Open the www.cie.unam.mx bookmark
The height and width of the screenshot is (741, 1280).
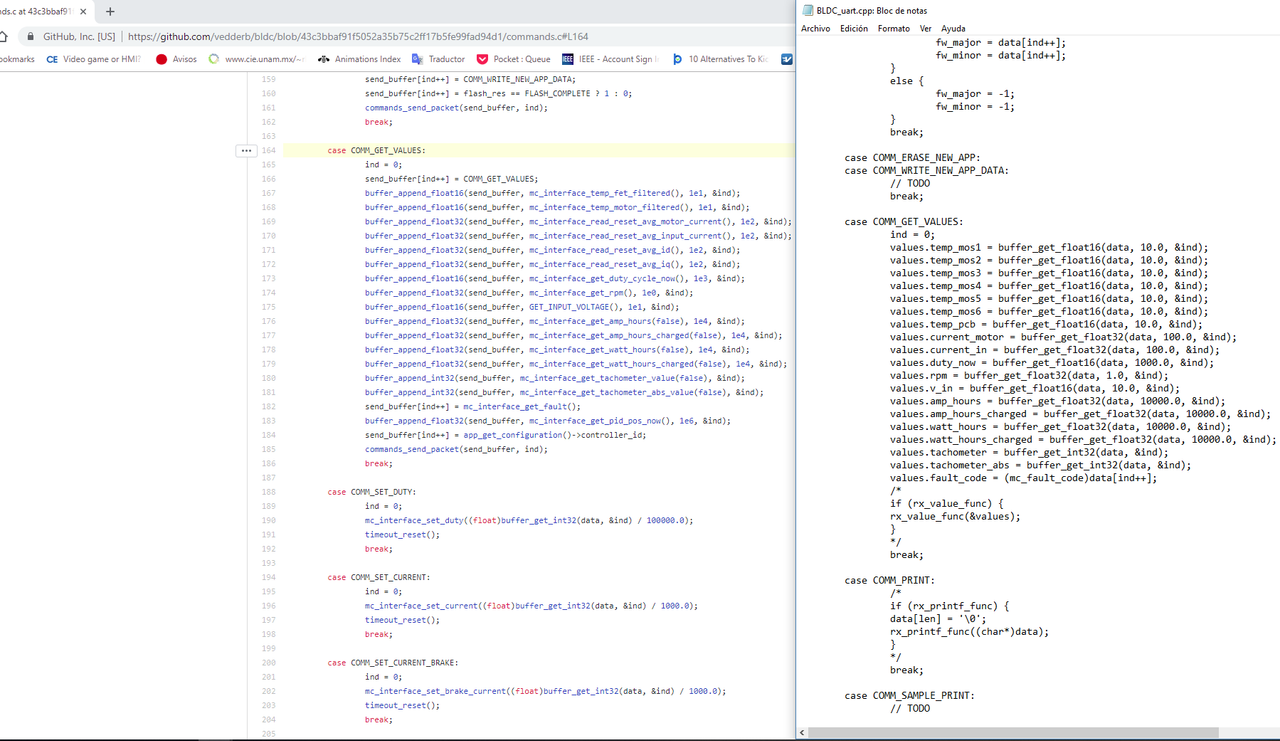coord(256,59)
